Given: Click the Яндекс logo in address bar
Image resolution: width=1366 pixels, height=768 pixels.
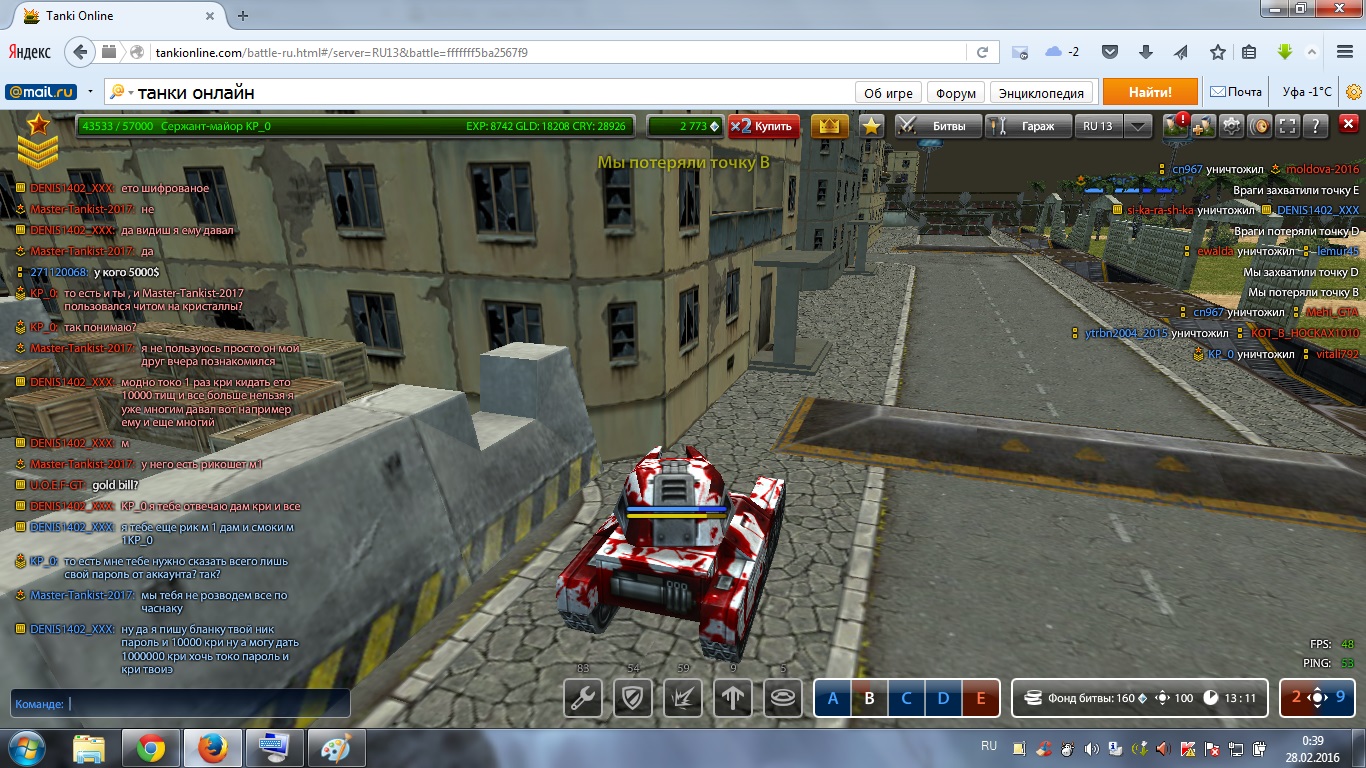Looking at the screenshot, I should click(30, 52).
